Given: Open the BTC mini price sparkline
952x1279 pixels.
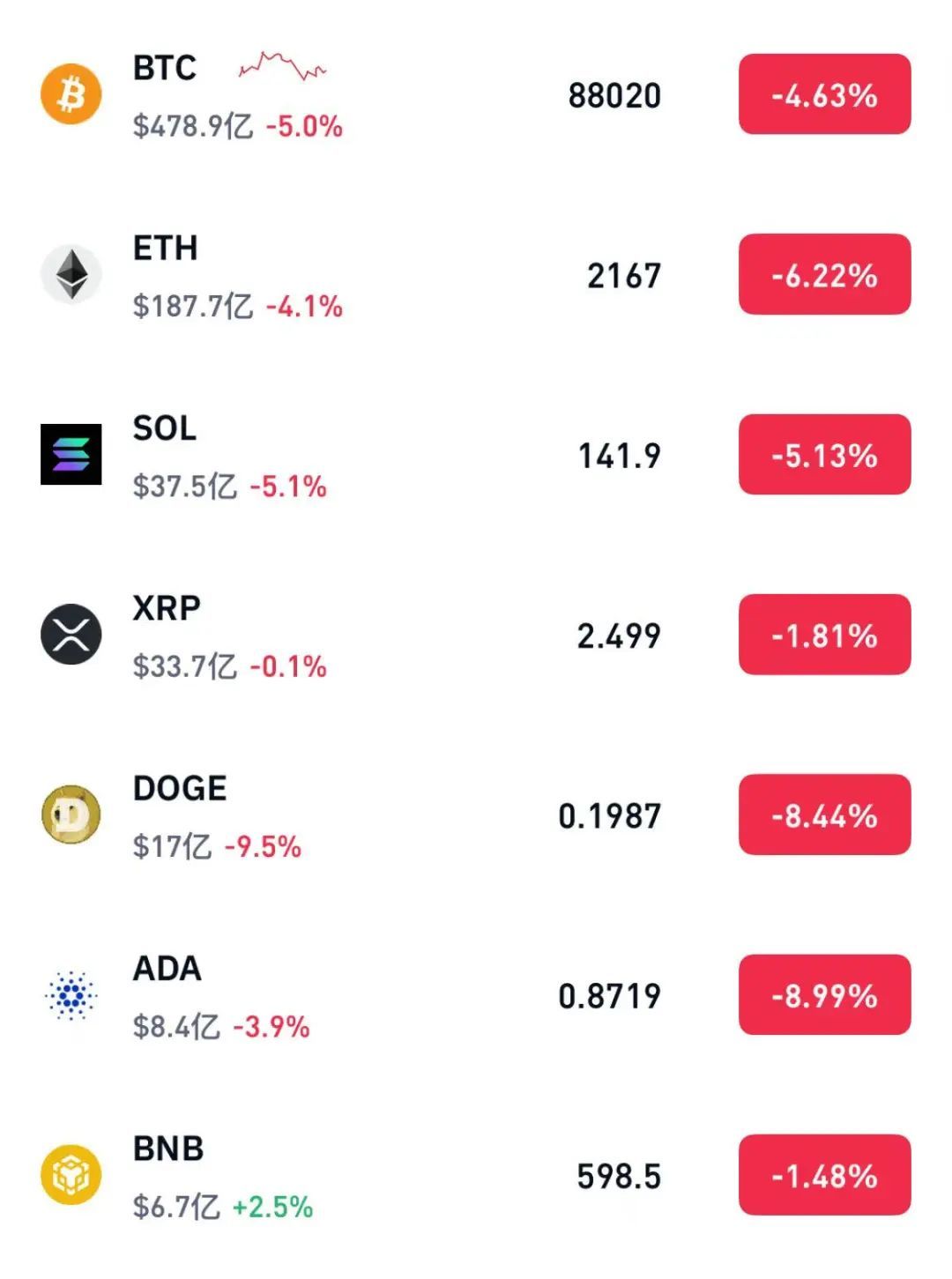Looking at the screenshot, I should click(282, 66).
